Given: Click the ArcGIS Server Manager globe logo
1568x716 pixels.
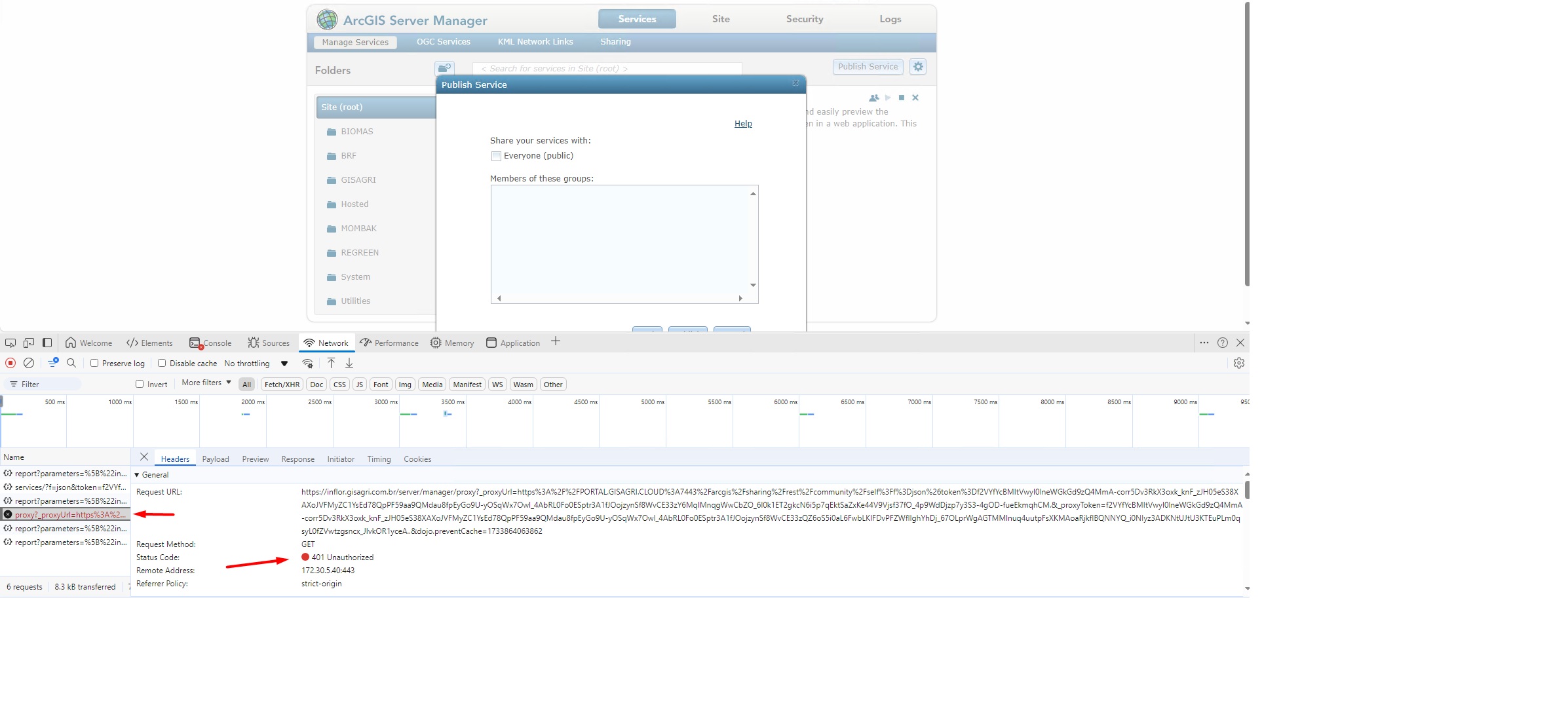Looking at the screenshot, I should (x=327, y=20).
